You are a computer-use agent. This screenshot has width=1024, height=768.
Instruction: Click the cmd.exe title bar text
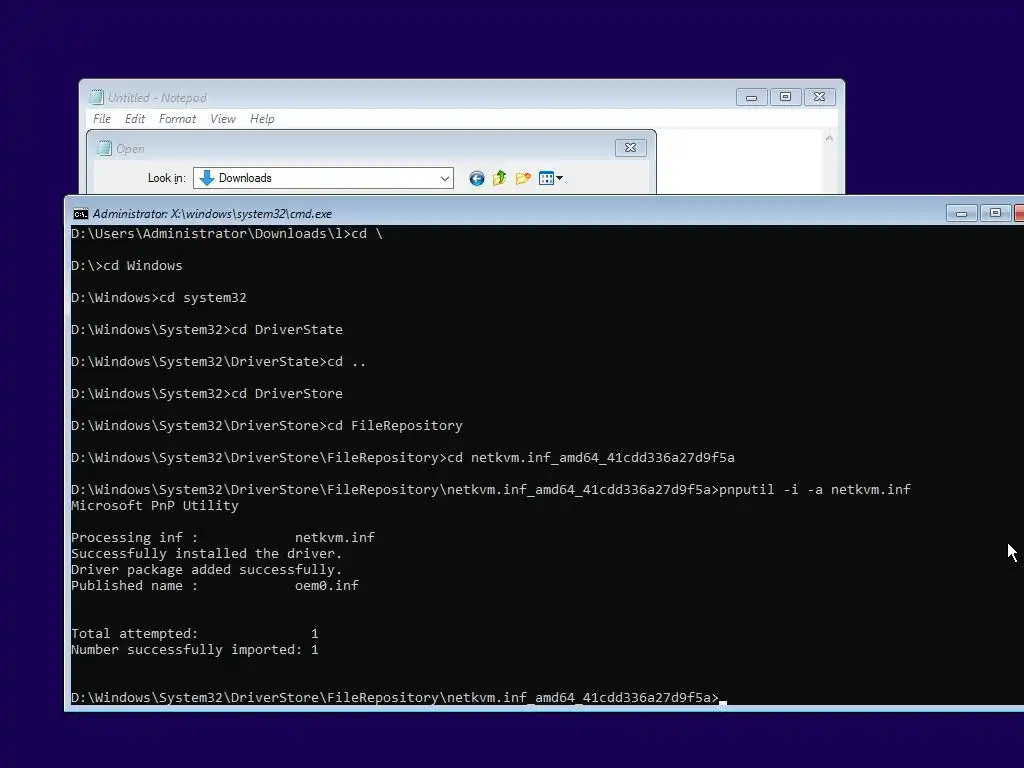(212, 214)
